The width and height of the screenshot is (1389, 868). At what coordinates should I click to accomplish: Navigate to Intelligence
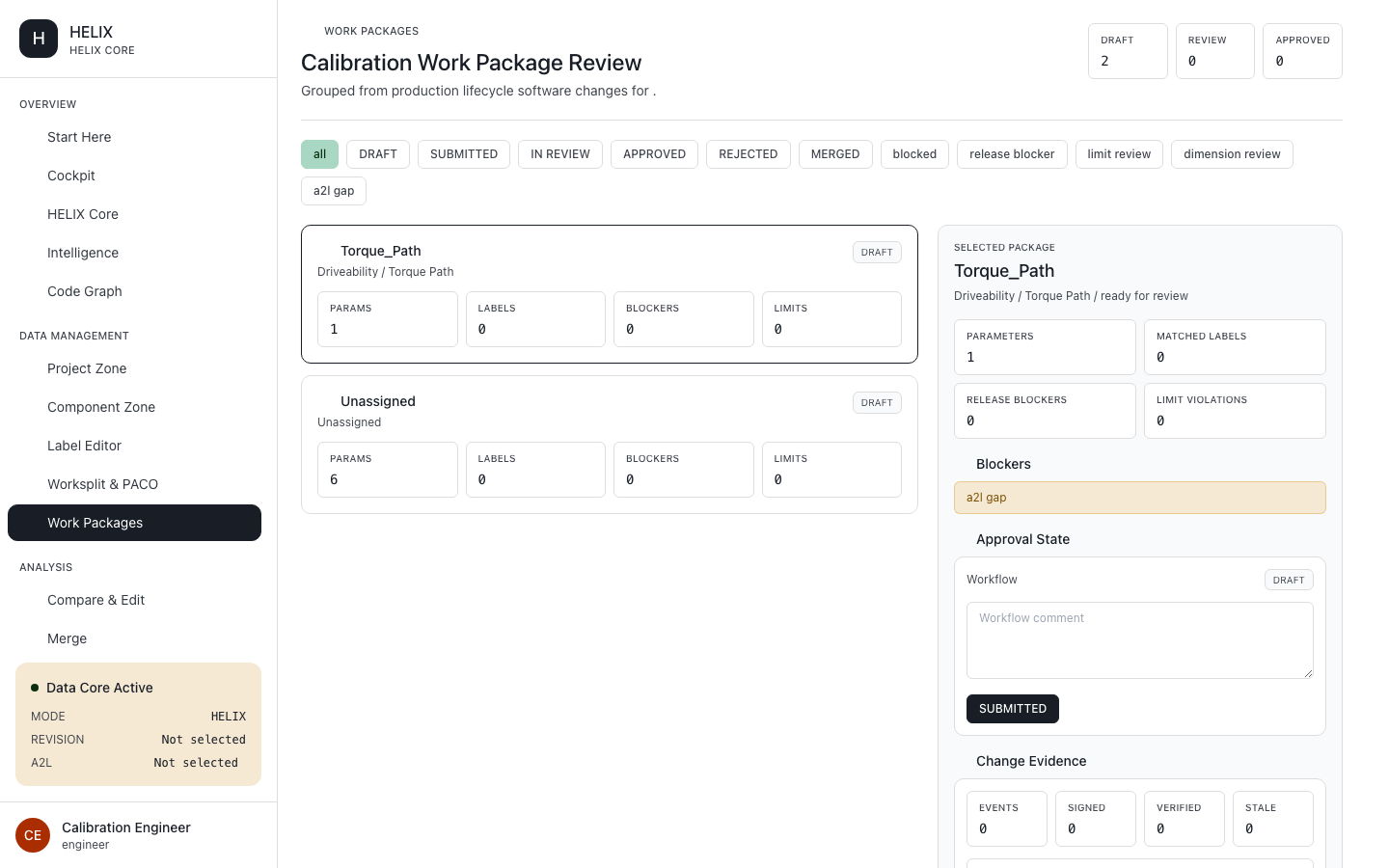tap(134, 253)
